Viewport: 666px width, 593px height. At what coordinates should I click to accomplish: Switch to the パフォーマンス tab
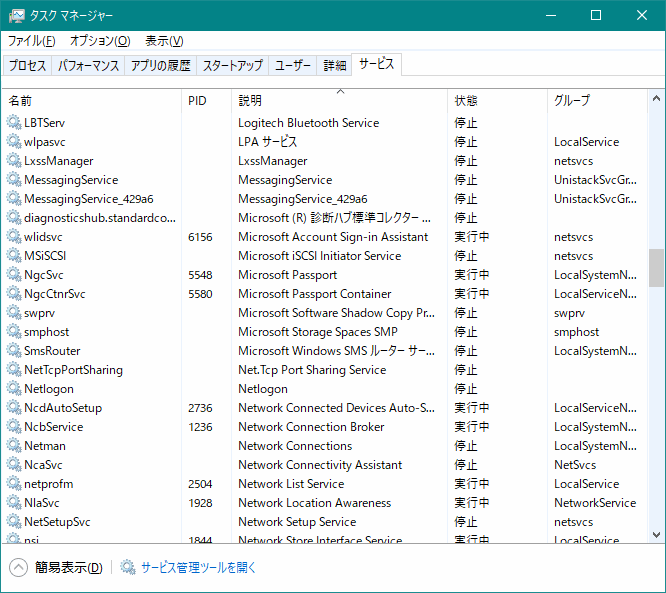tap(88, 65)
